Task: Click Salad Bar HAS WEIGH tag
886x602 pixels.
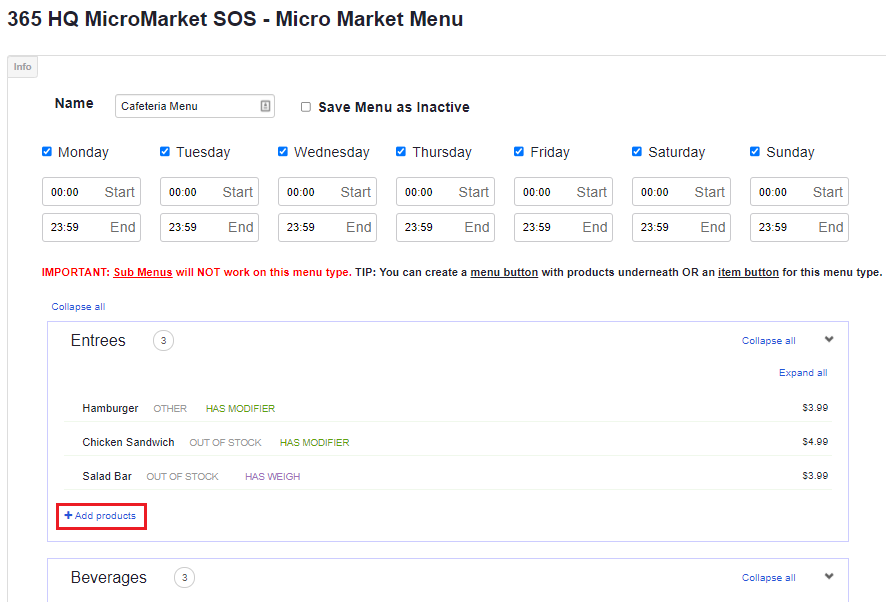Action: (272, 477)
